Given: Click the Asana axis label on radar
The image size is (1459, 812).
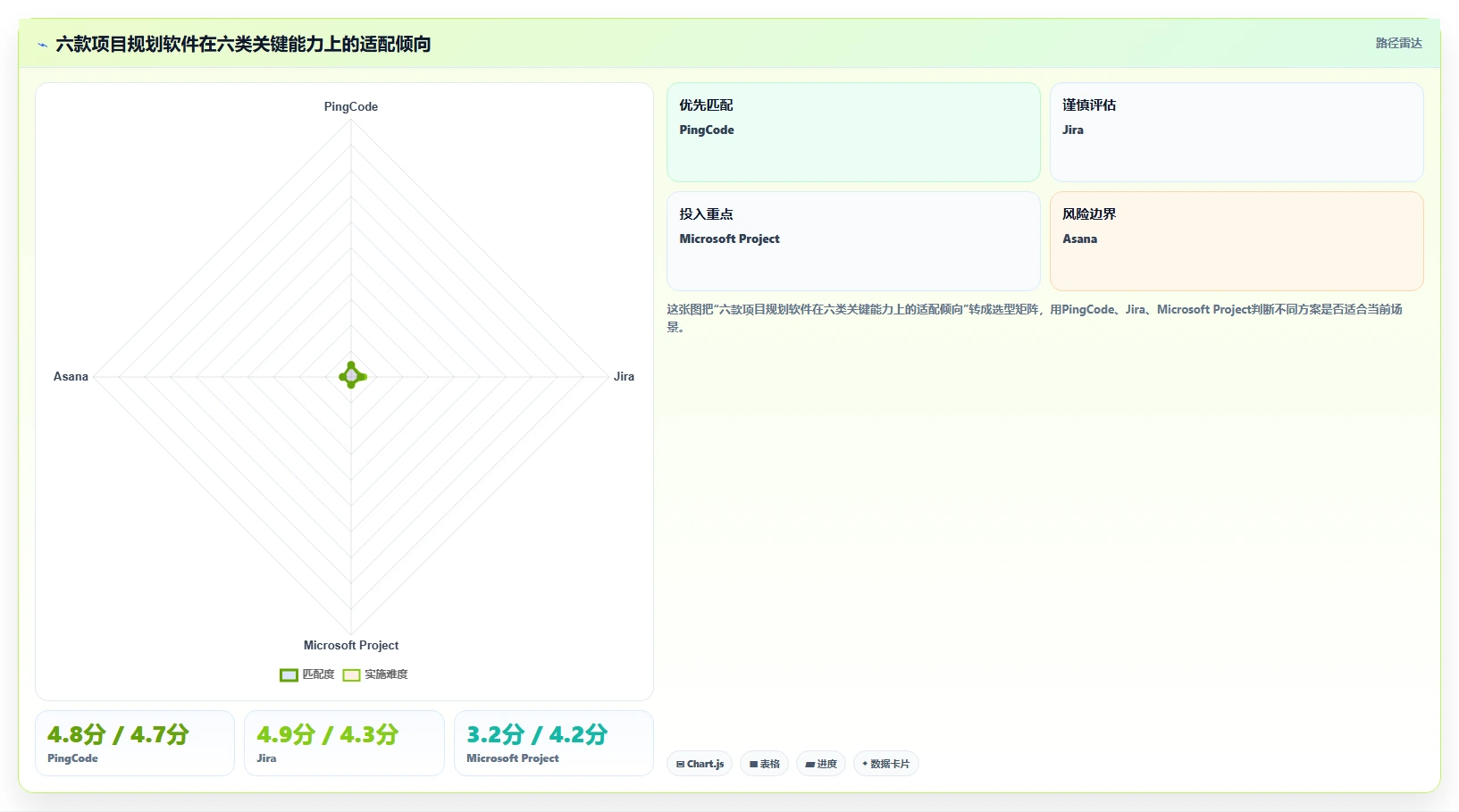Looking at the screenshot, I should pos(71,376).
